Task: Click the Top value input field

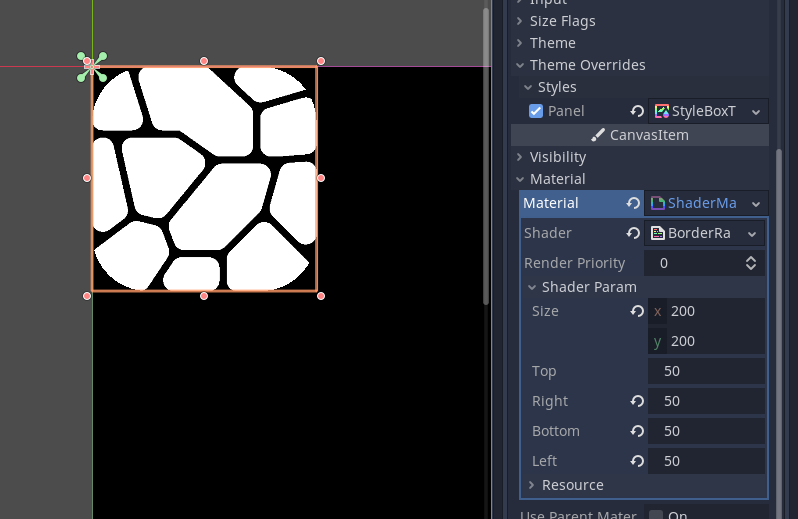Action: (706, 371)
